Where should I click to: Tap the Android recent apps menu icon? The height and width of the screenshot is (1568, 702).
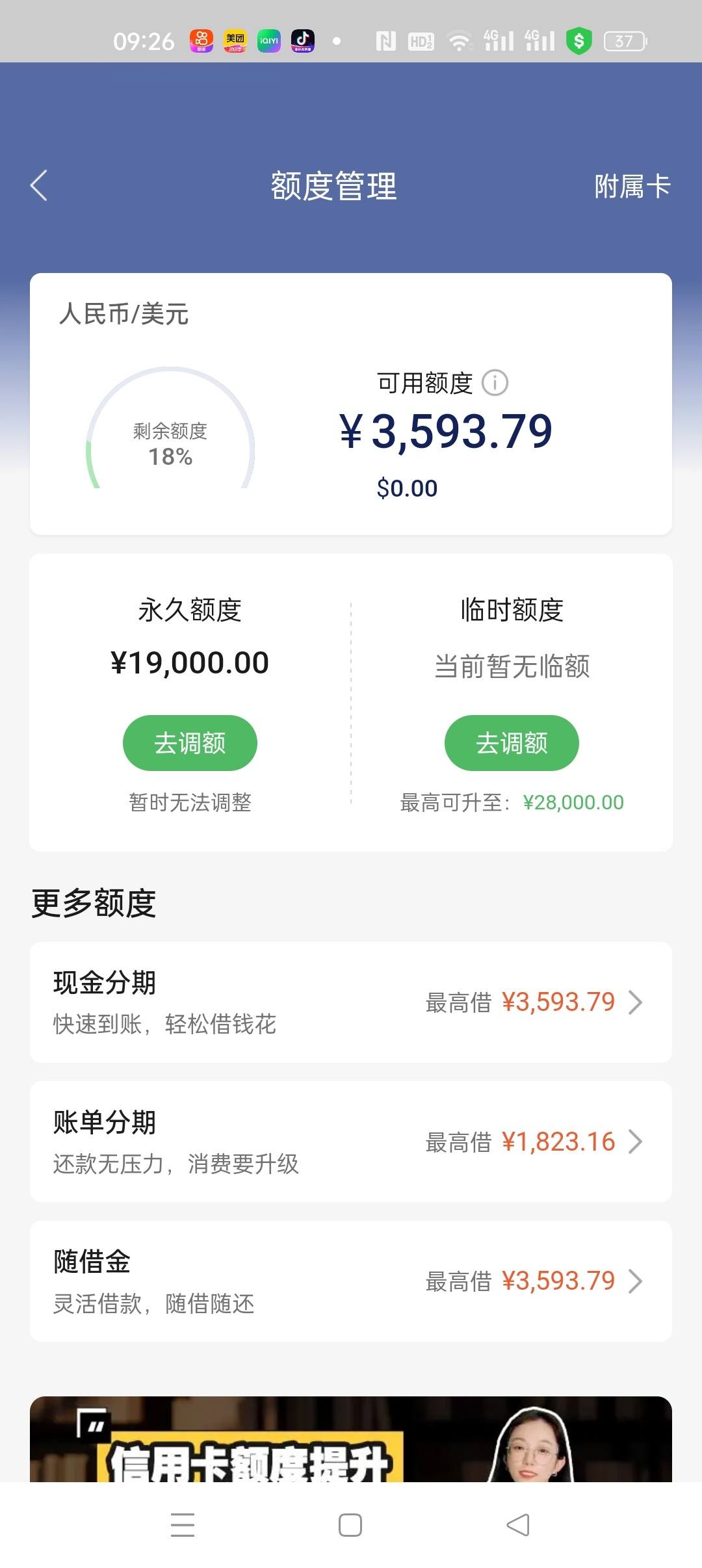183,1524
